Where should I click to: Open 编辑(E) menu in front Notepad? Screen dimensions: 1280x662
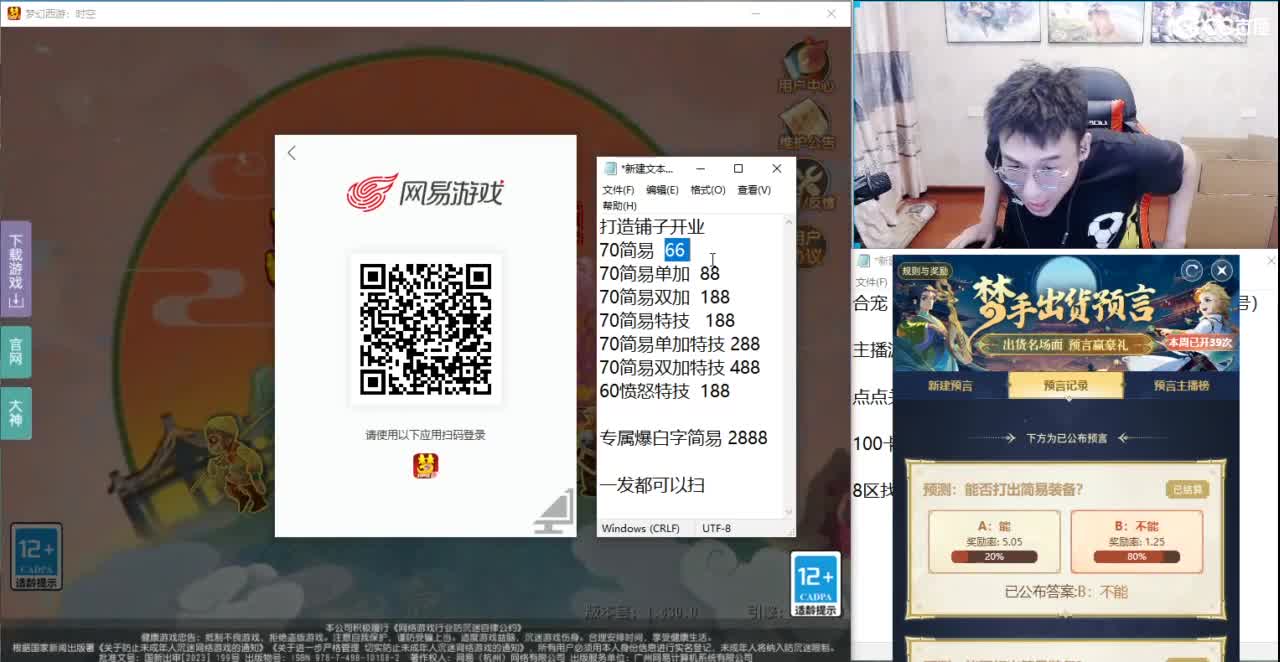pyautogui.click(x=662, y=190)
